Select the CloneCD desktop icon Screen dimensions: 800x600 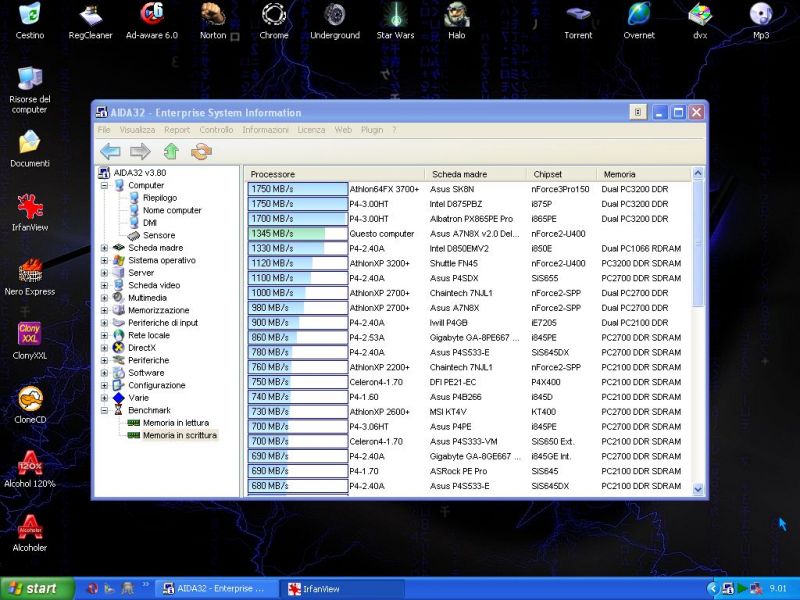(30, 405)
